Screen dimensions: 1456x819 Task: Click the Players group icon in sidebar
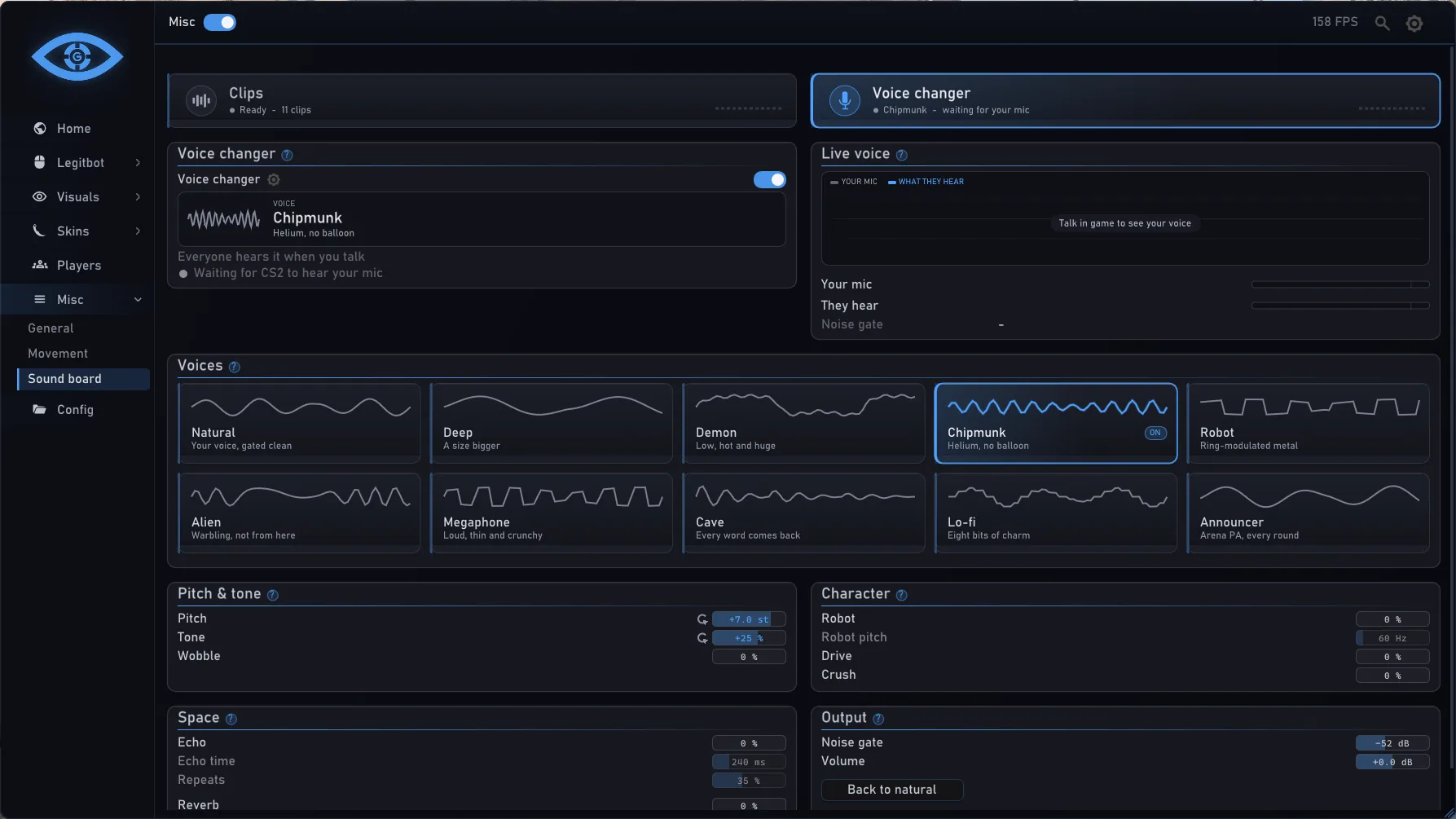click(x=39, y=265)
